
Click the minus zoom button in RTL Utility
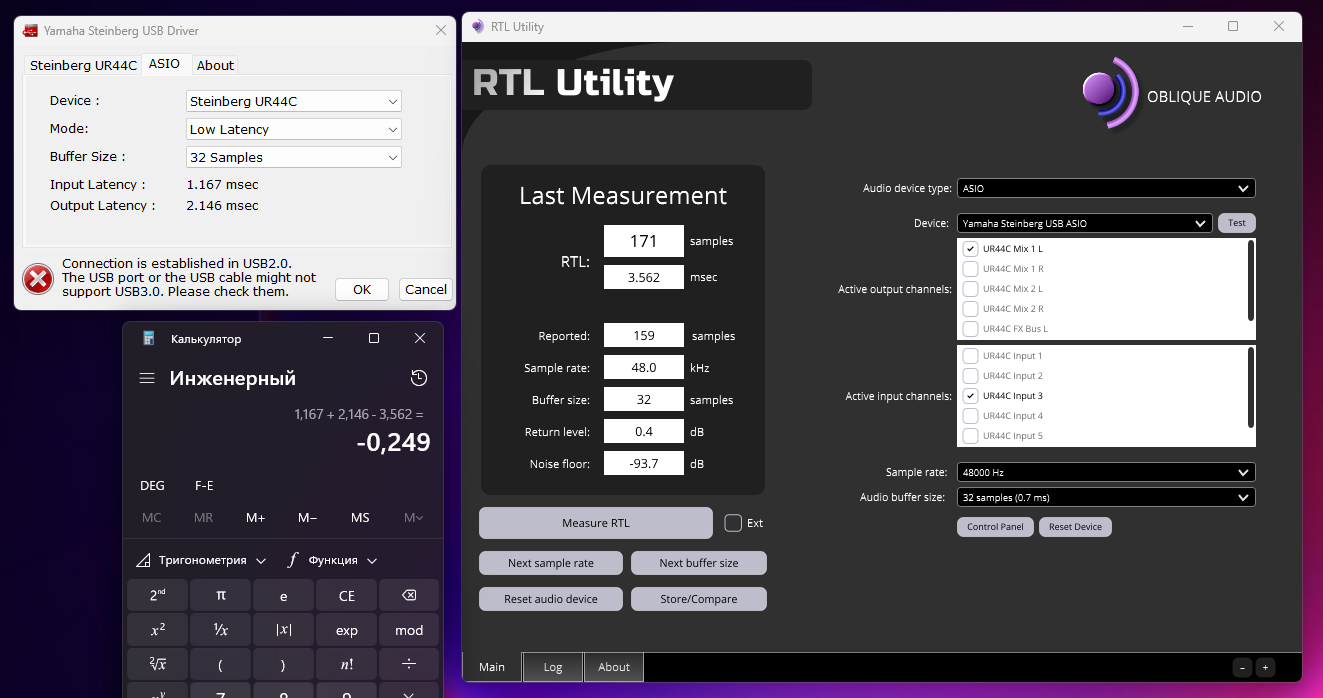[1242, 667]
